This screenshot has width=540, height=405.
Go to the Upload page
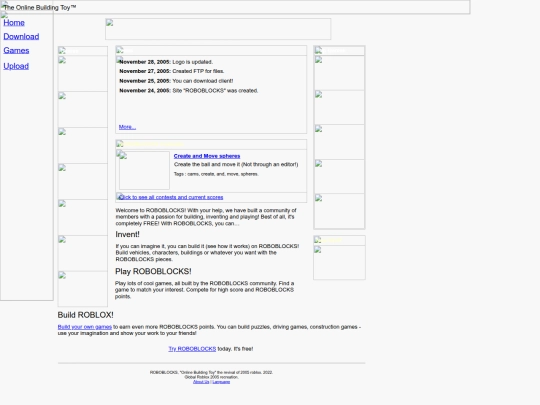pyautogui.click(x=16, y=66)
